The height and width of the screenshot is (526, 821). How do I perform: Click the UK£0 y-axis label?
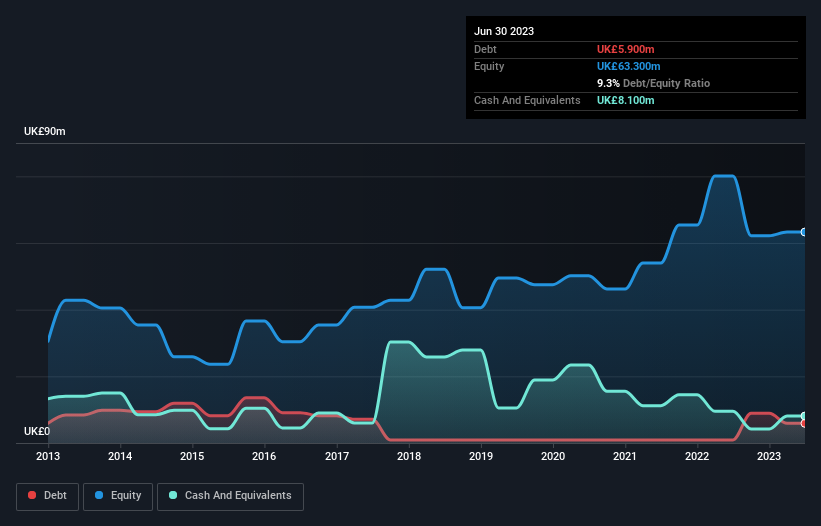(37, 431)
